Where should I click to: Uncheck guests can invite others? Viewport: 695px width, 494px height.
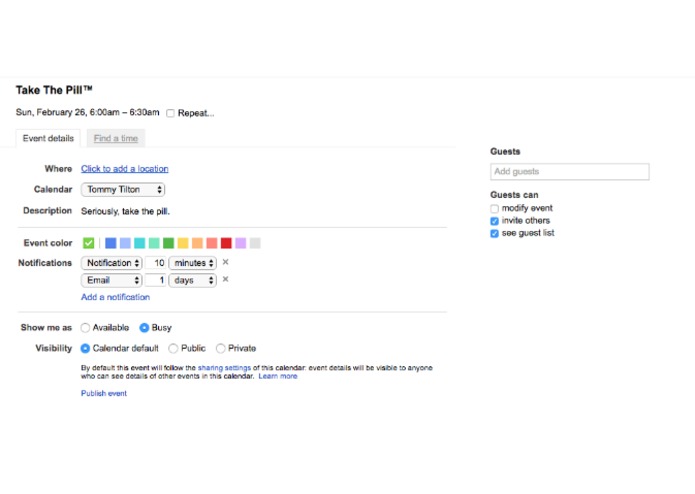(495, 221)
